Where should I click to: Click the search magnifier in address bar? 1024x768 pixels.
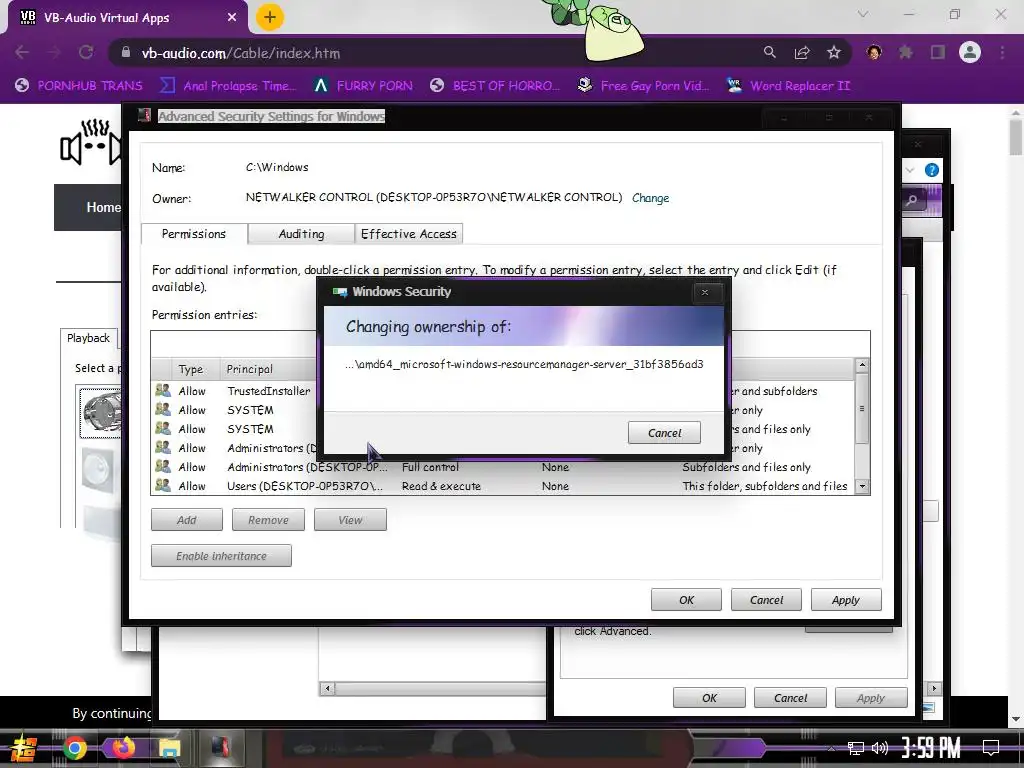click(x=770, y=52)
